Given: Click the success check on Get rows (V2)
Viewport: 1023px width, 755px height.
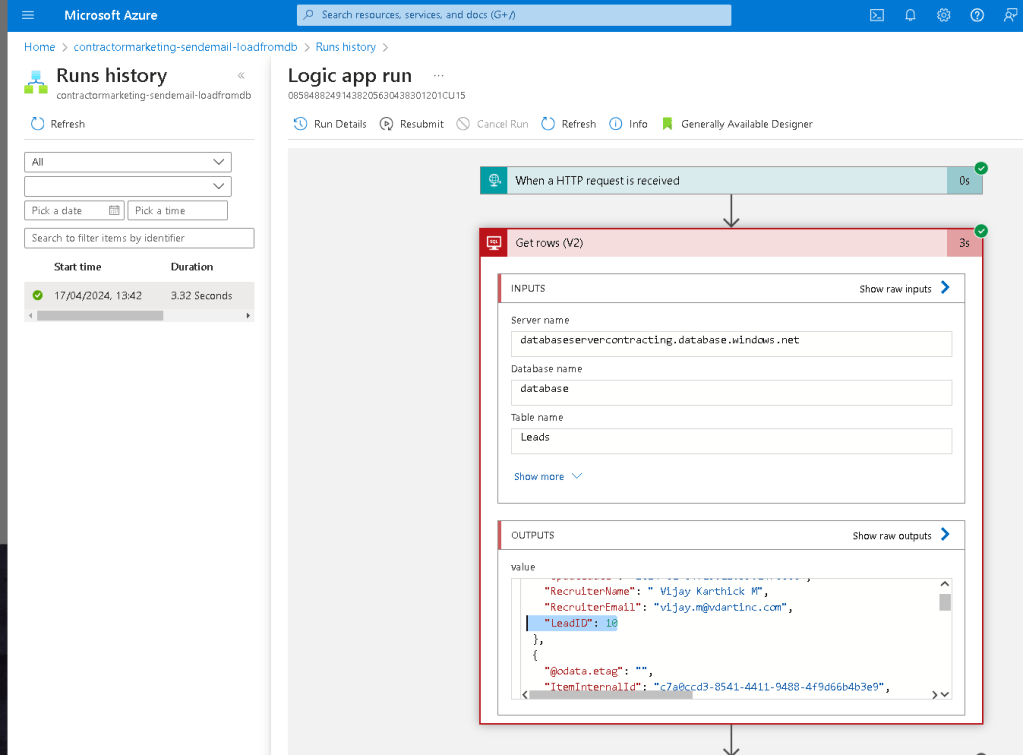Looking at the screenshot, I should coord(981,231).
